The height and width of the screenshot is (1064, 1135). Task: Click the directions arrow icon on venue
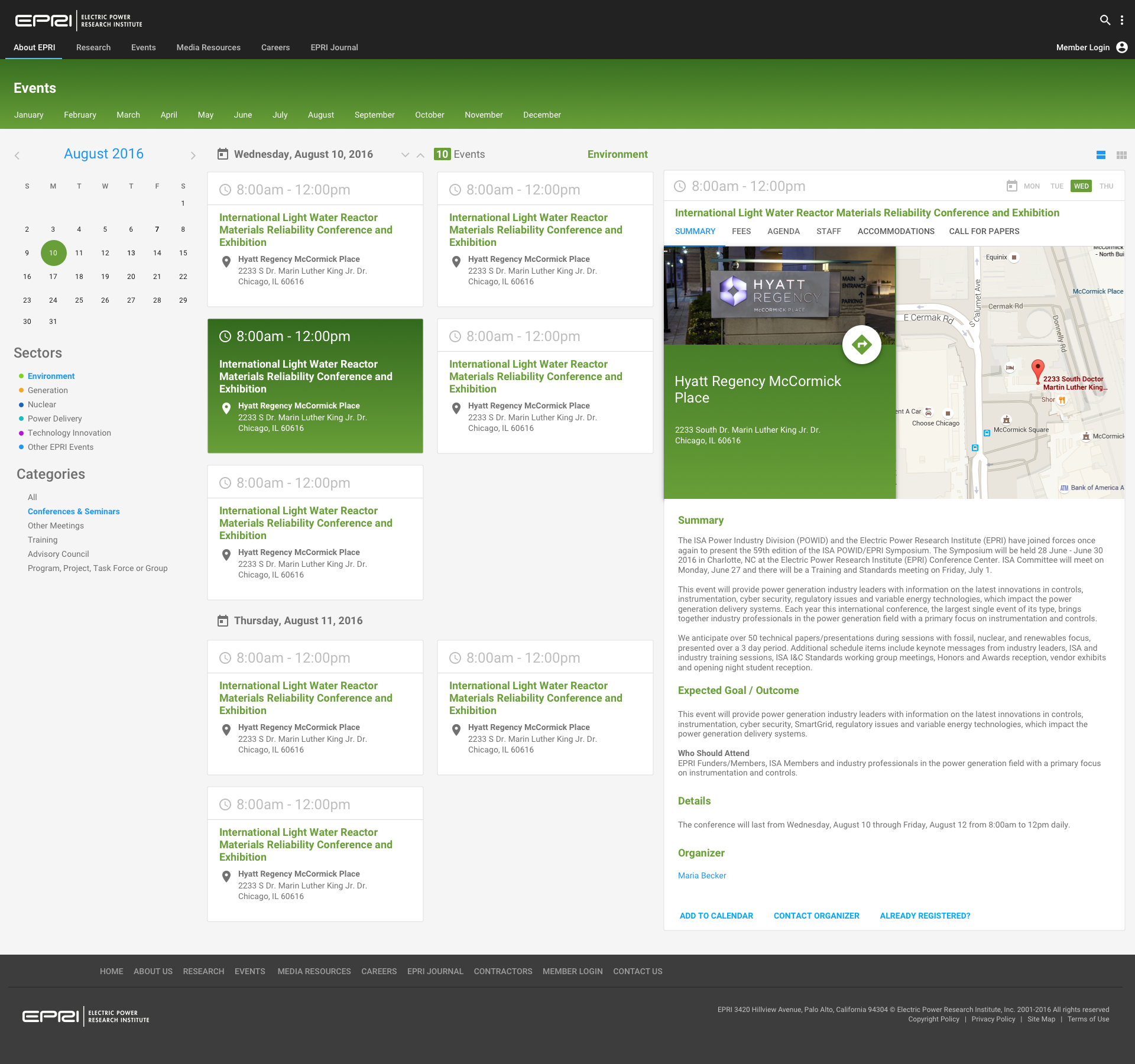click(x=862, y=345)
